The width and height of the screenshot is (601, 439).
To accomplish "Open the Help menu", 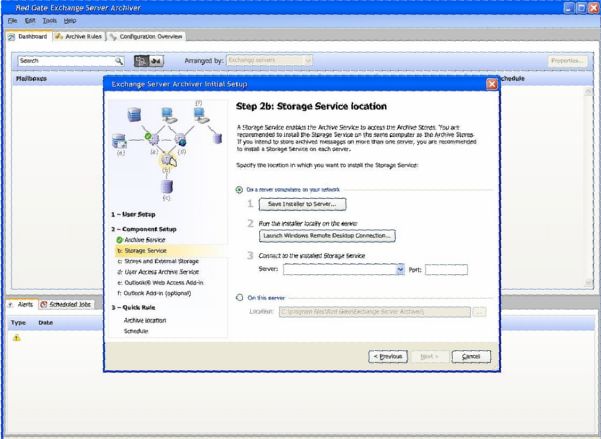I will [70, 21].
